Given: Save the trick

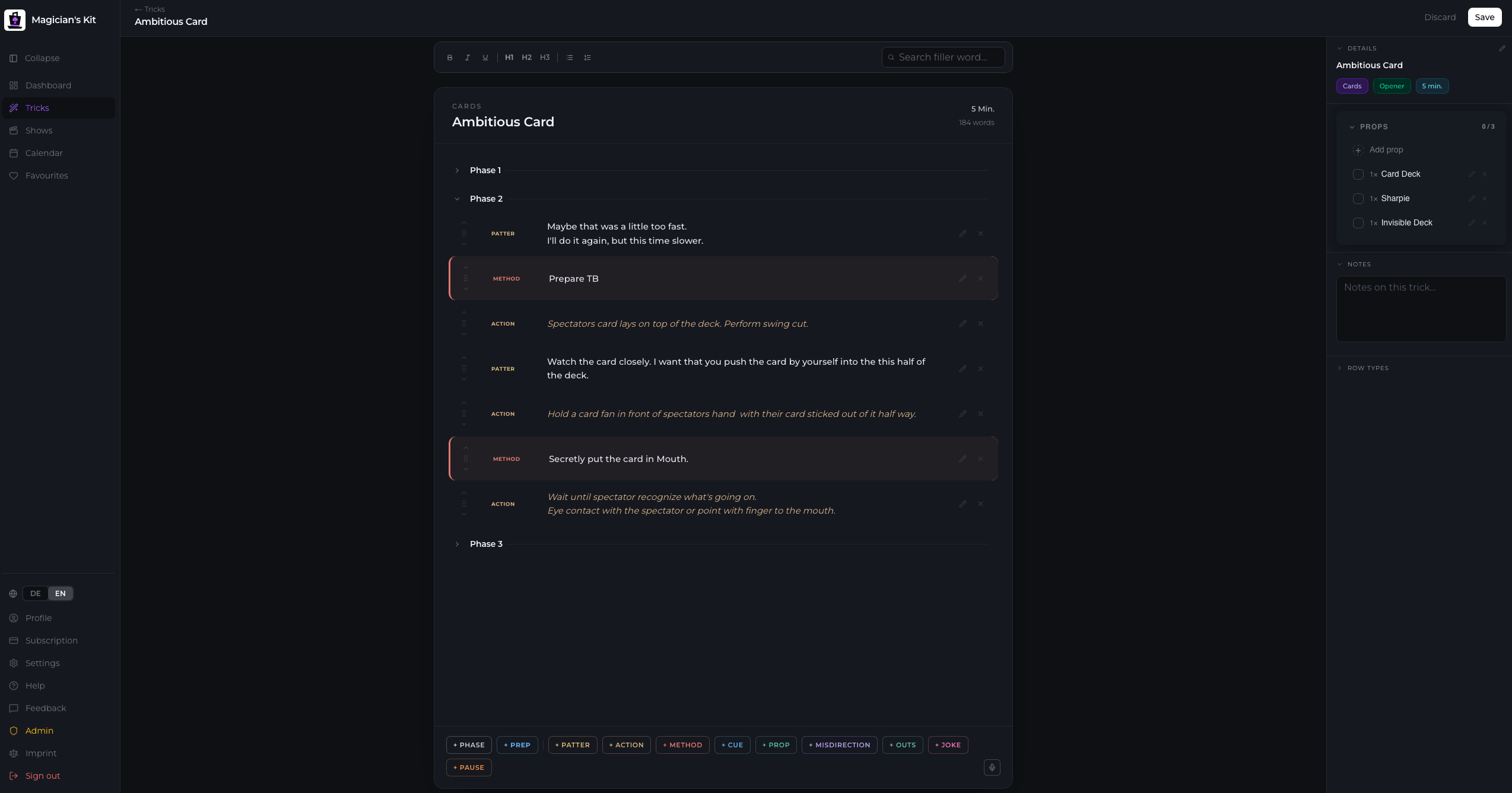Looking at the screenshot, I should (x=1484, y=17).
